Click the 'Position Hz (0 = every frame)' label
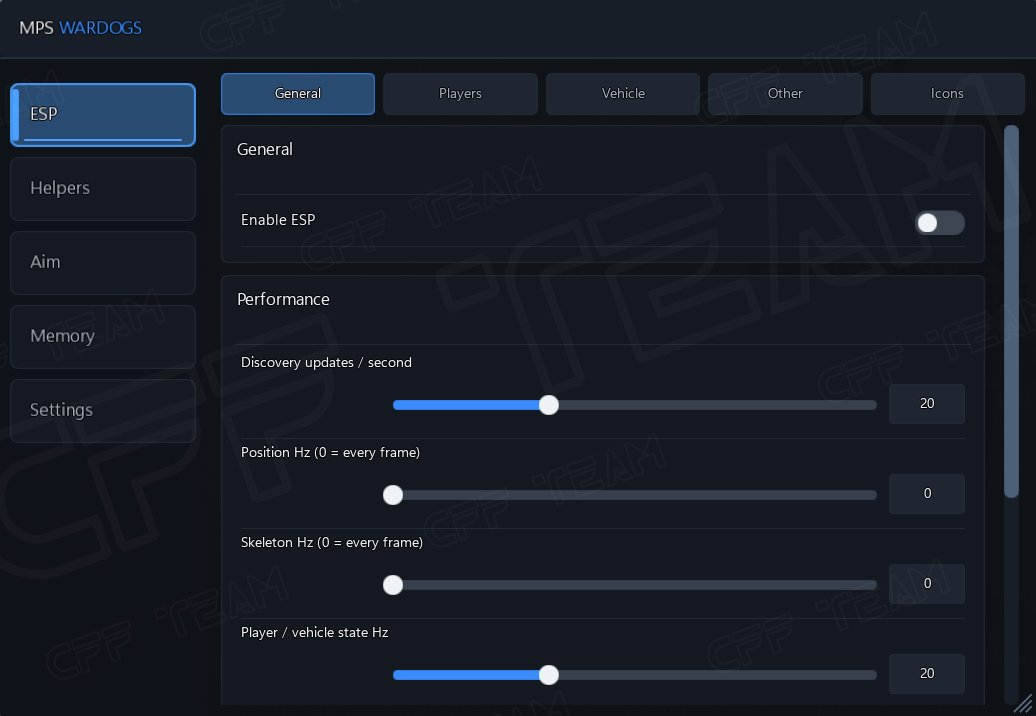Screen dimensions: 1036x716 pyautogui.click(x=330, y=452)
